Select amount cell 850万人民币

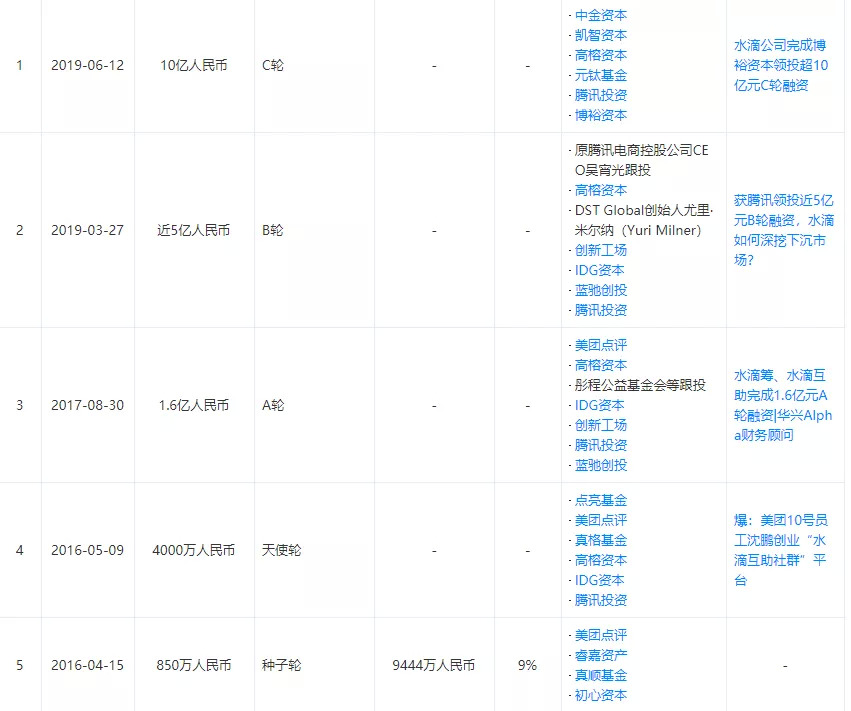coord(194,665)
